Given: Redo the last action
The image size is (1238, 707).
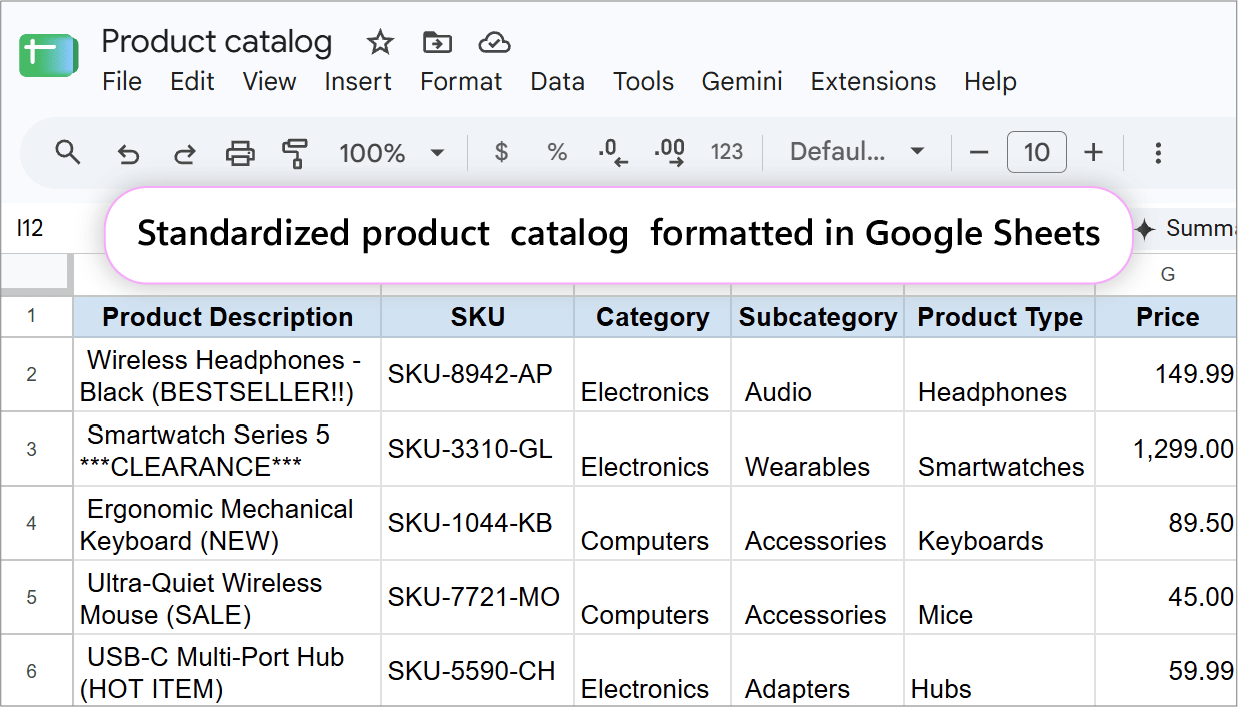Looking at the screenshot, I should [x=184, y=153].
